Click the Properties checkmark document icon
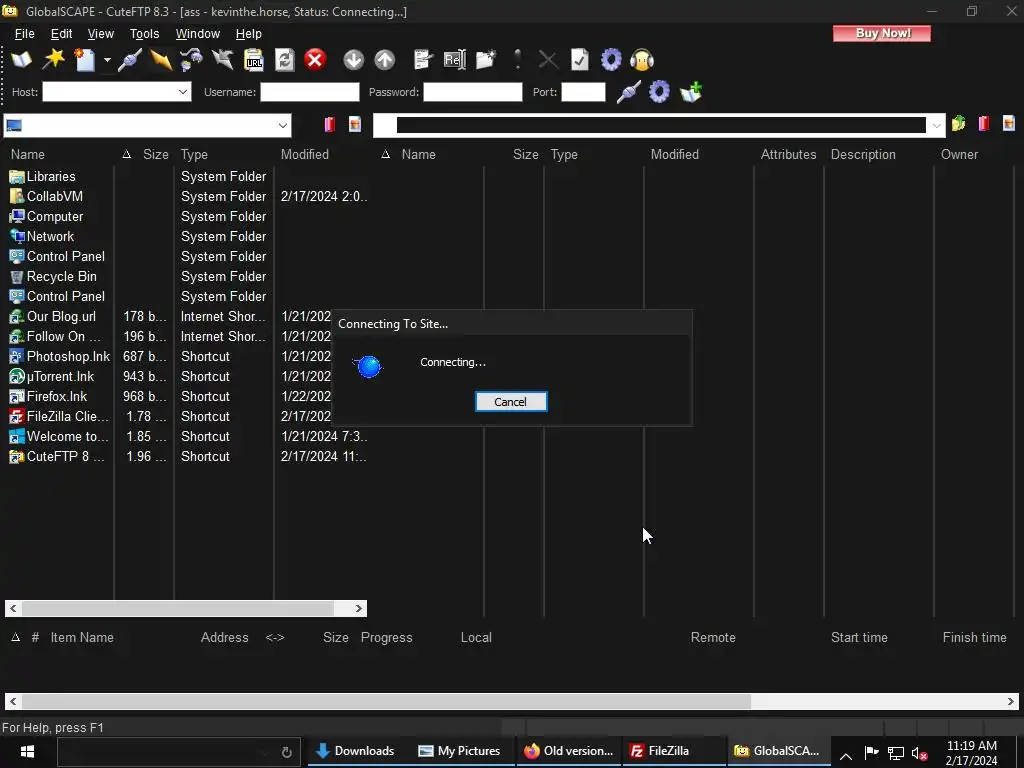Image resolution: width=1024 pixels, height=768 pixels. pyautogui.click(x=580, y=60)
